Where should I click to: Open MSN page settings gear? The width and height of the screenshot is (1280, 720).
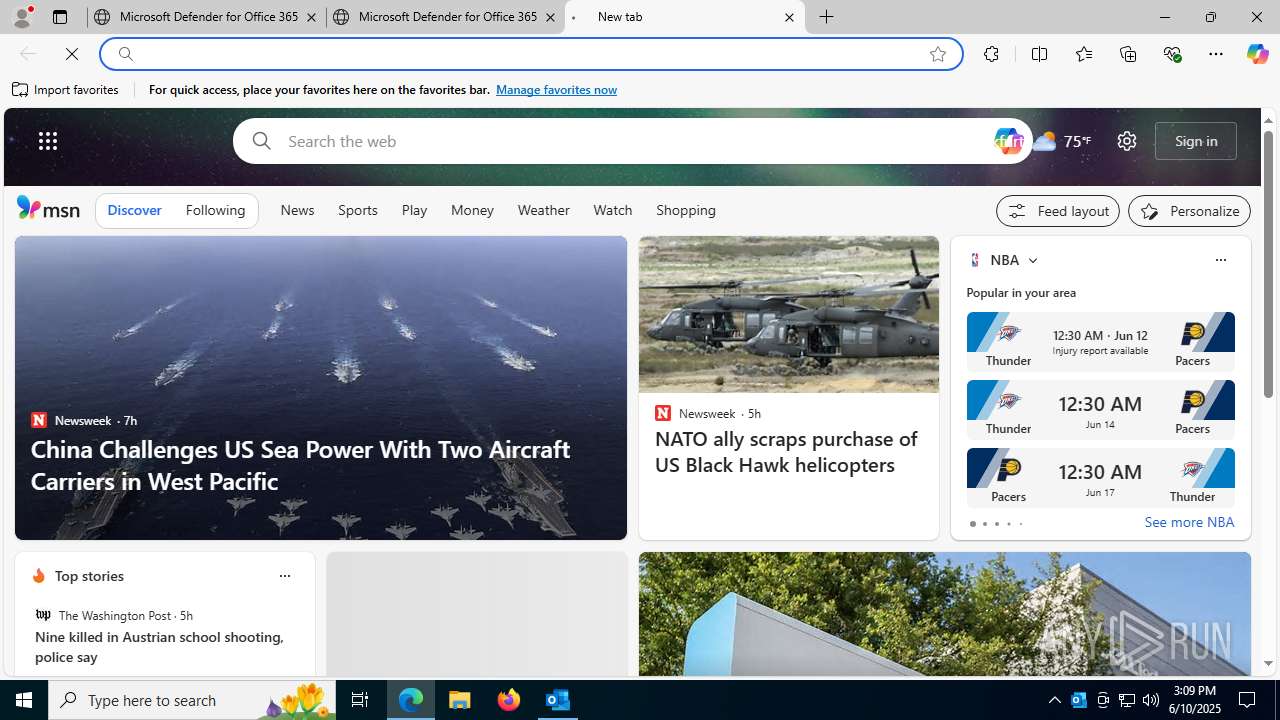[x=1127, y=141]
